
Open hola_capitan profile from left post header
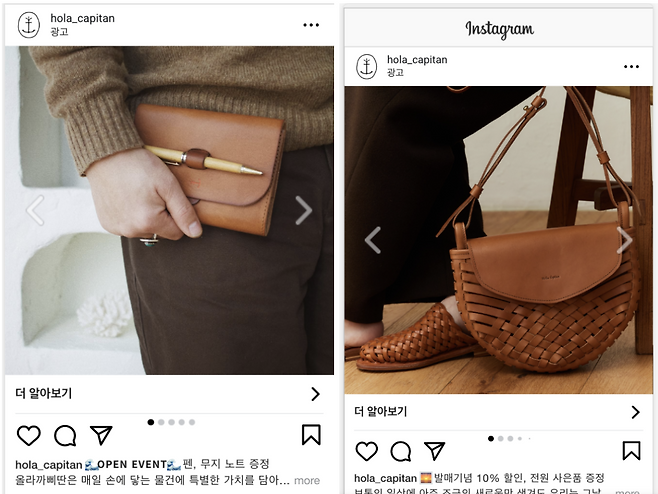click(x=82, y=18)
